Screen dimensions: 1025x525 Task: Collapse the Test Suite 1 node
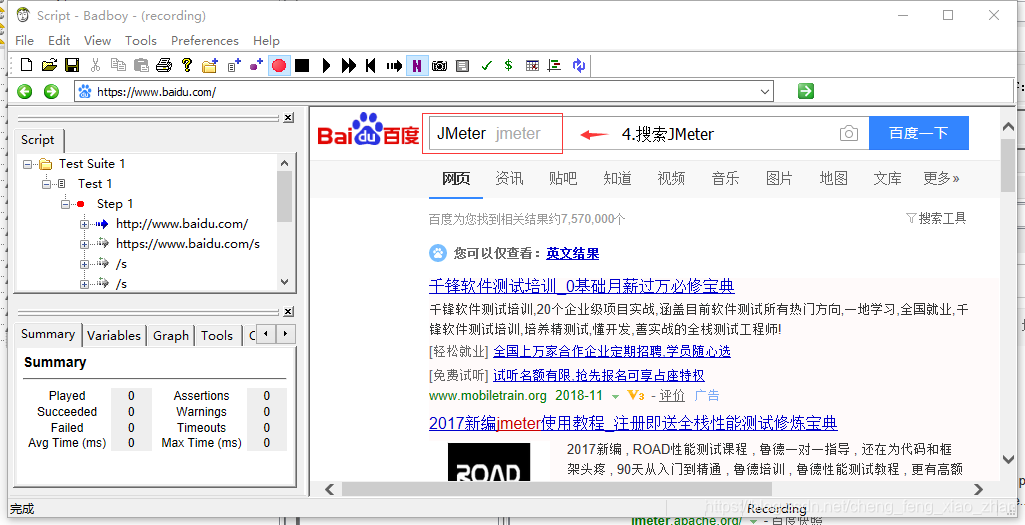[x=27, y=164]
